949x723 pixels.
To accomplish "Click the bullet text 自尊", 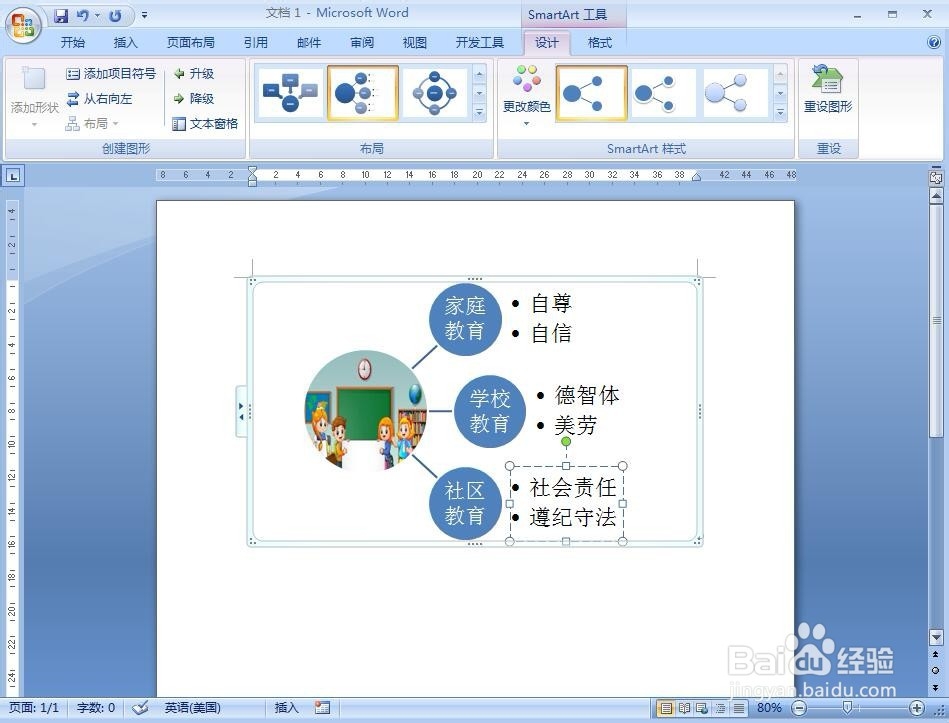I will tap(551, 303).
